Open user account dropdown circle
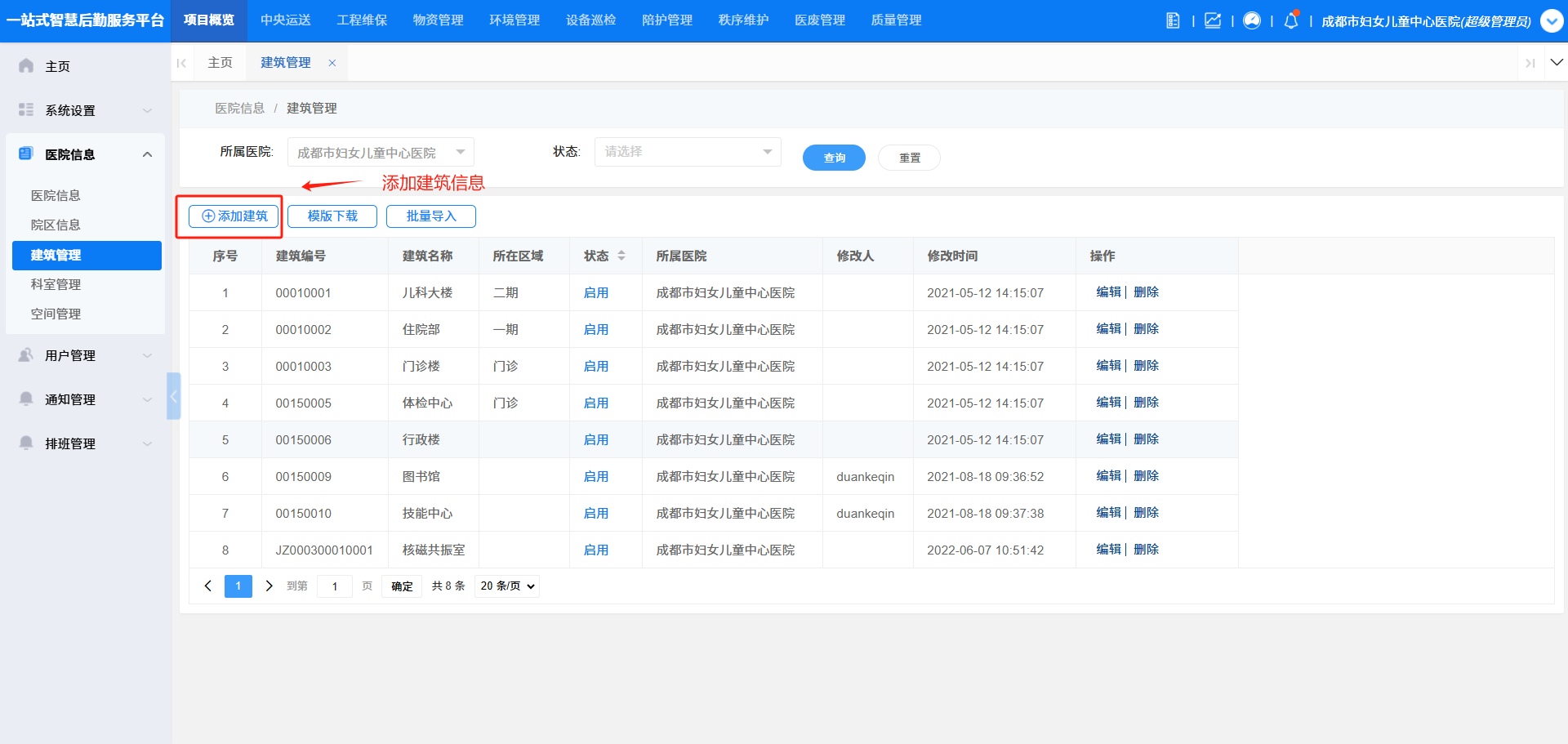The height and width of the screenshot is (744, 1568). 1552,20
